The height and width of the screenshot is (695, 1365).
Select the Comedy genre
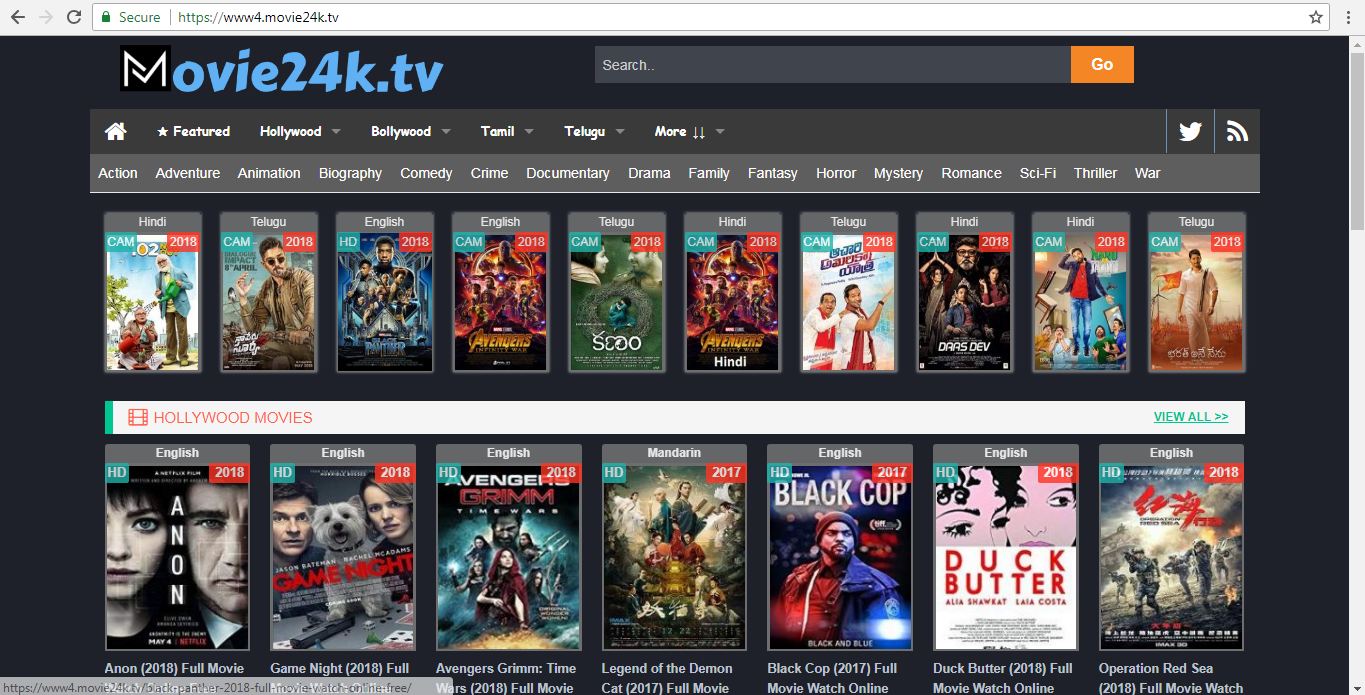tap(426, 173)
